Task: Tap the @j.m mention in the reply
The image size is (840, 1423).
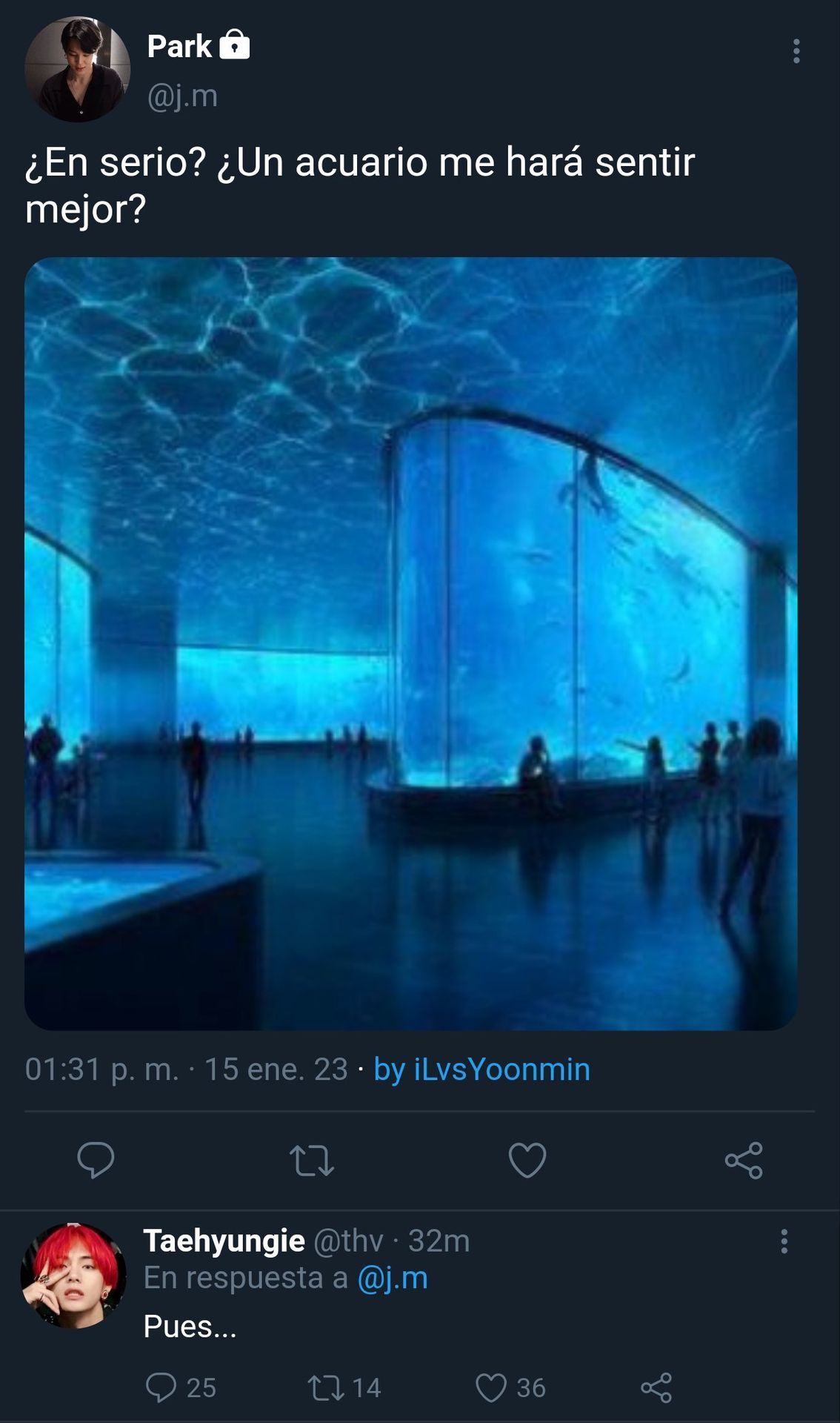Action: (x=393, y=1278)
